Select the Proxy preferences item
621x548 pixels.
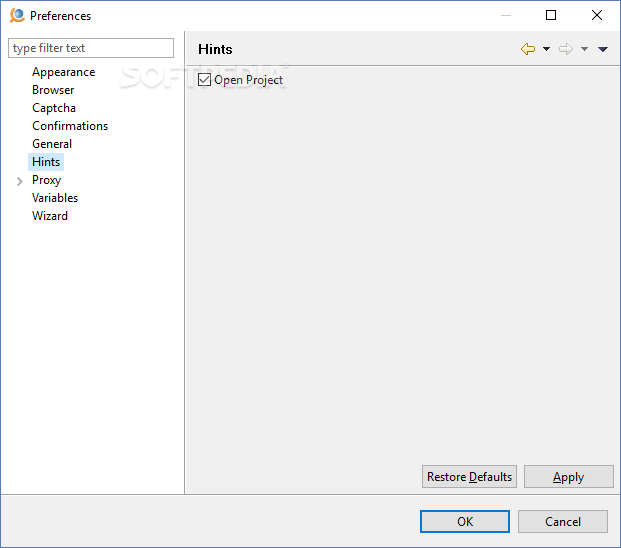pos(46,180)
